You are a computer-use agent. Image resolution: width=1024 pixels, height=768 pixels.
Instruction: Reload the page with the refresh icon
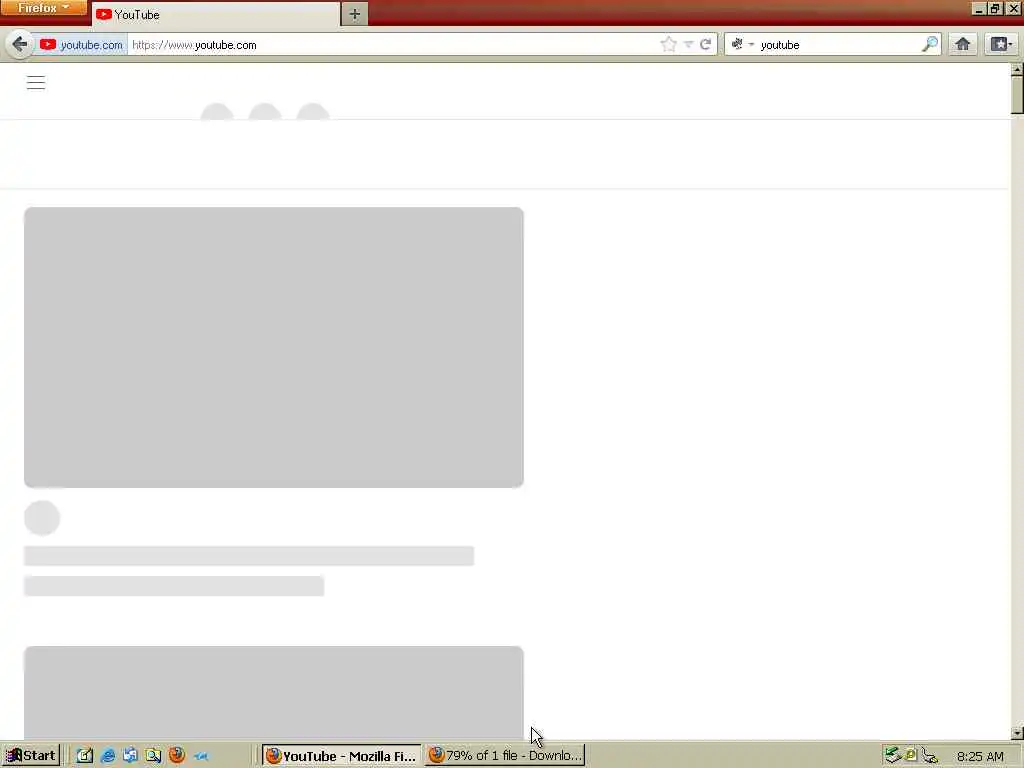(x=705, y=44)
